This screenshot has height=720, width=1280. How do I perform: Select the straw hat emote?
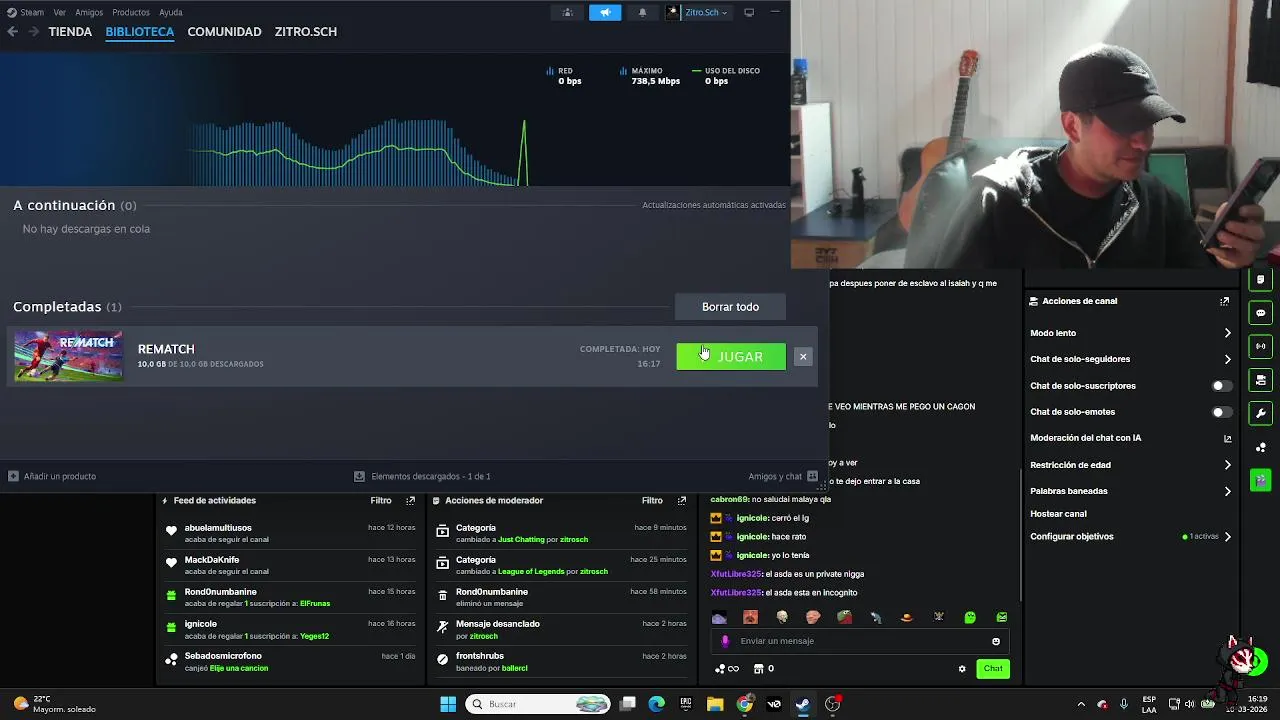coord(907,617)
